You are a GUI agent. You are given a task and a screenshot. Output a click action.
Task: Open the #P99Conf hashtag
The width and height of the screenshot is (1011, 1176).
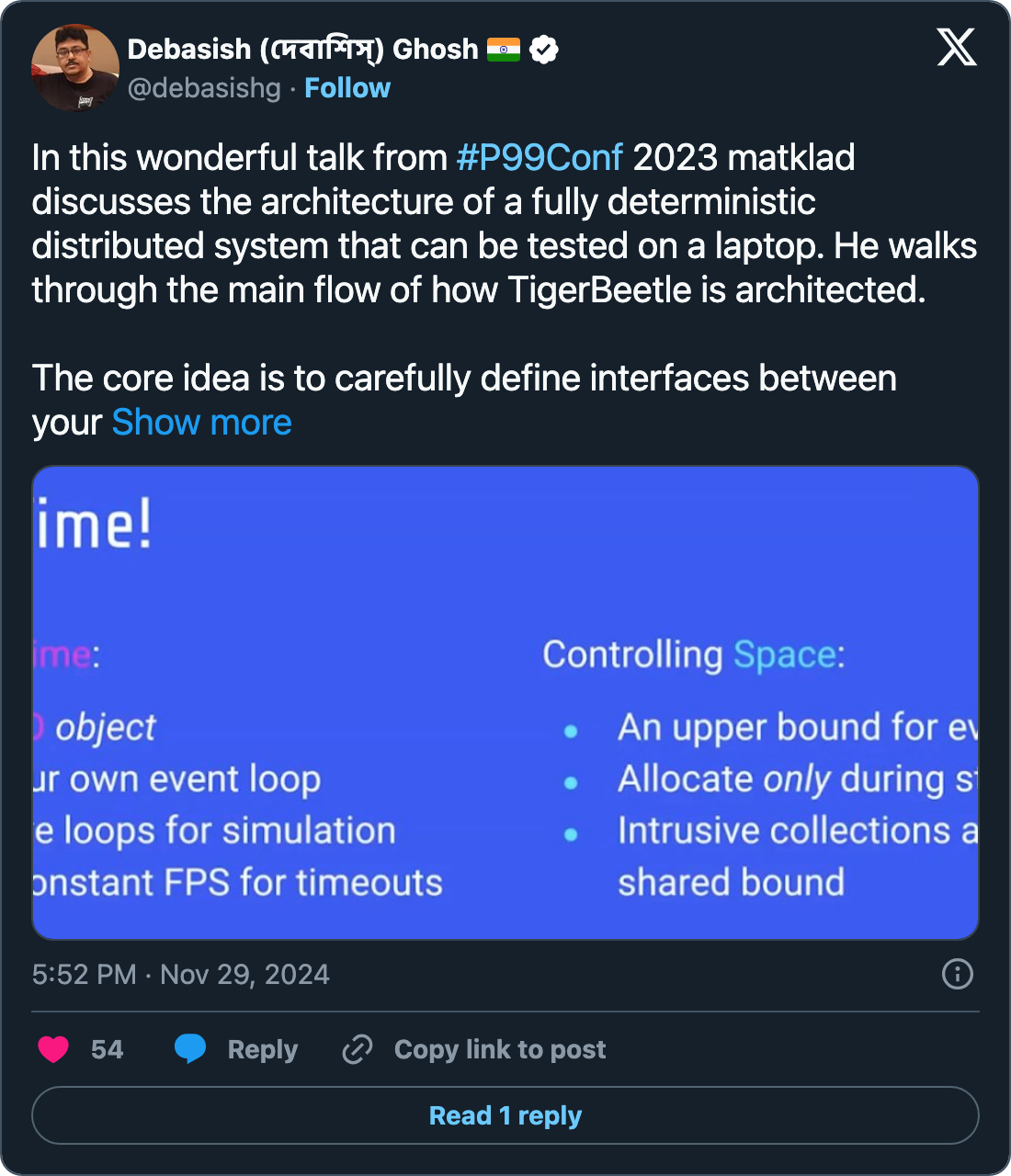pyautogui.click(x=540, y=158)
